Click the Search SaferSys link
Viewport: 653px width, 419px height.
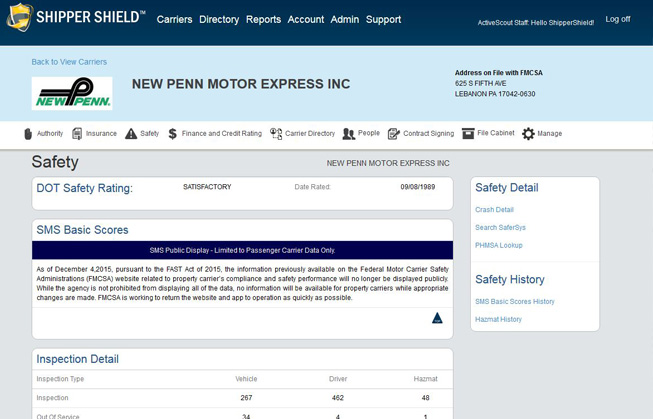click(500, 228)
